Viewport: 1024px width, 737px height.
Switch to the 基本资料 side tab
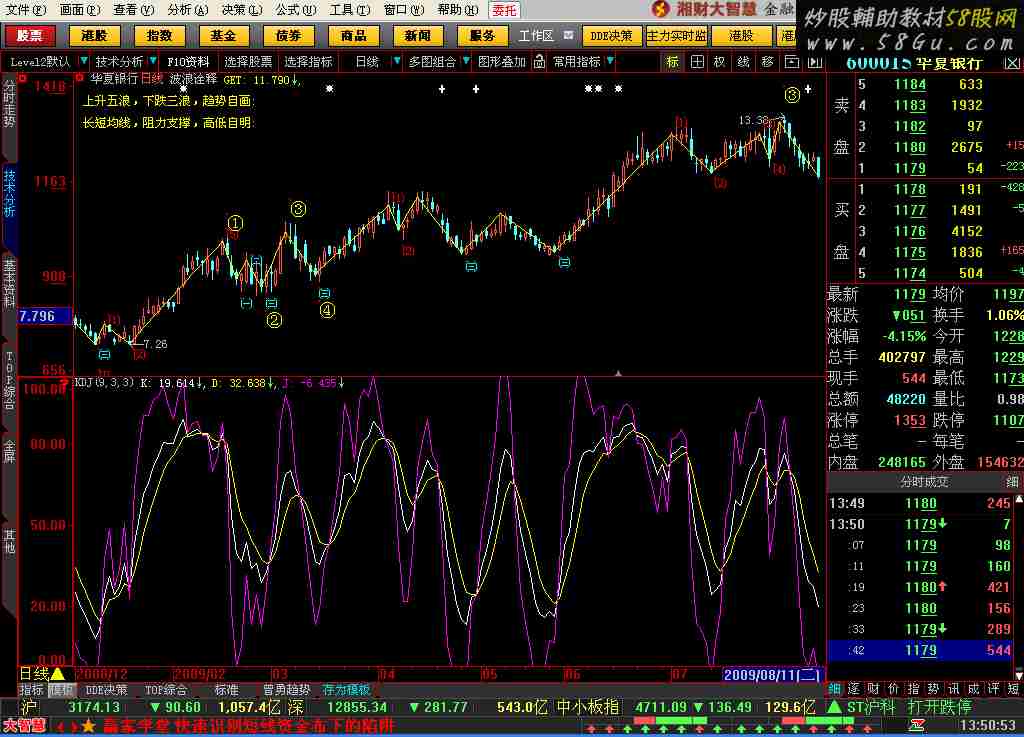tap(9, 285)
